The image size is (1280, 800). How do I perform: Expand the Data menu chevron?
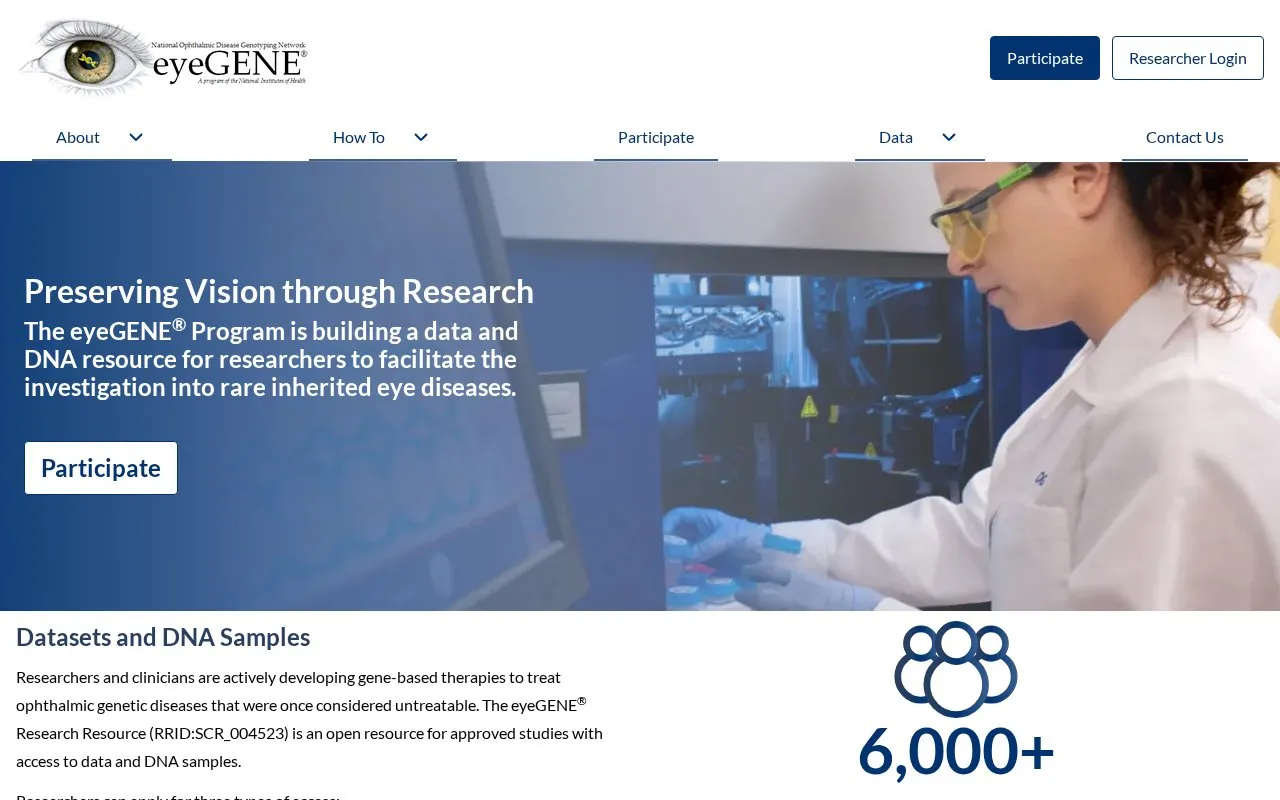949,137
